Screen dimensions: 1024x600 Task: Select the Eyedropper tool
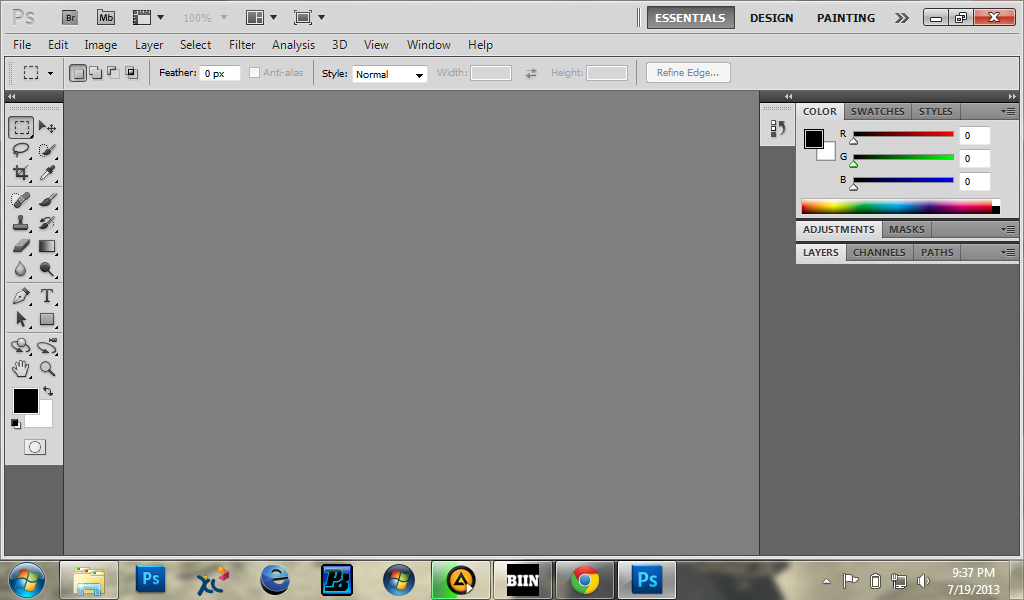point(47,173)
